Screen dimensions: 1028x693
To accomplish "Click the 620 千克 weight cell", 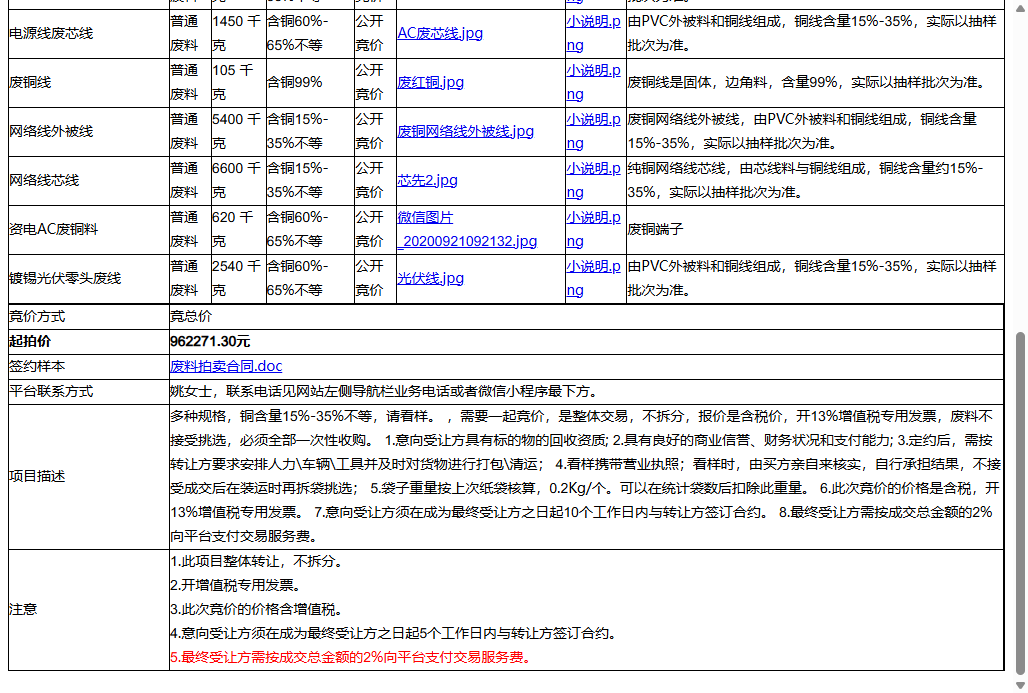I will tap(238, 229).
